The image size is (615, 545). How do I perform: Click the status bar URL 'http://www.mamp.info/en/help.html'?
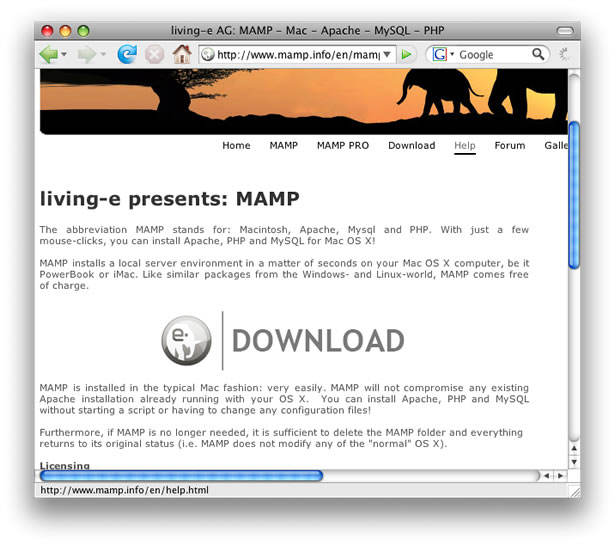[x=124, y=490]
